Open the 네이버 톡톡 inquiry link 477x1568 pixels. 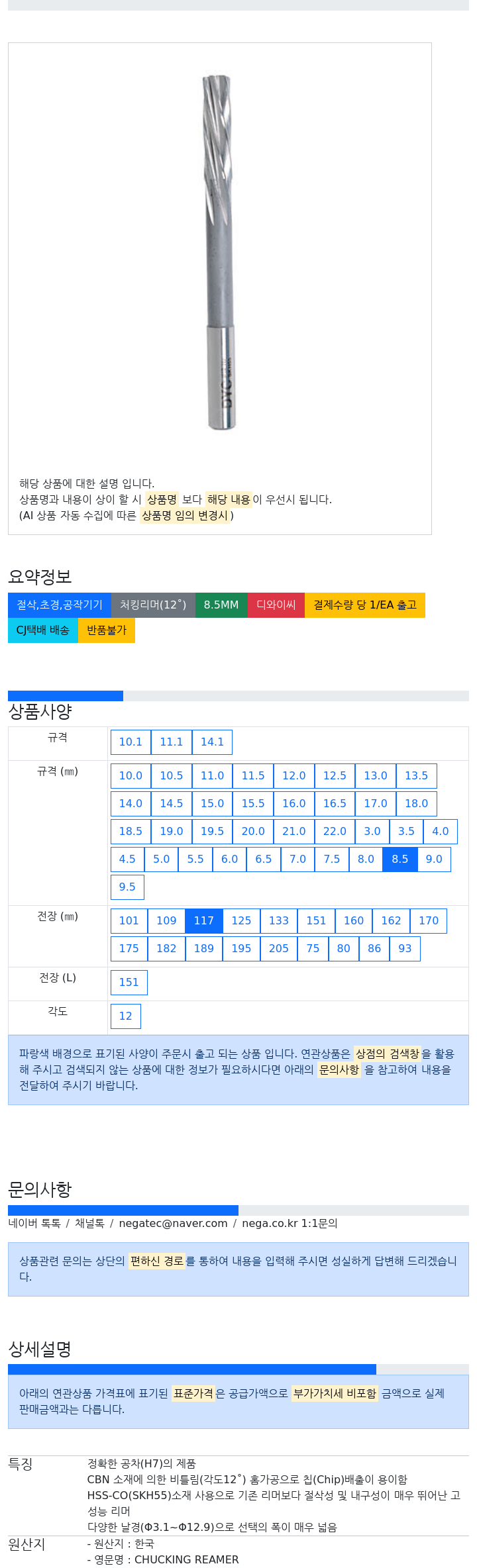click(34, 1224)
